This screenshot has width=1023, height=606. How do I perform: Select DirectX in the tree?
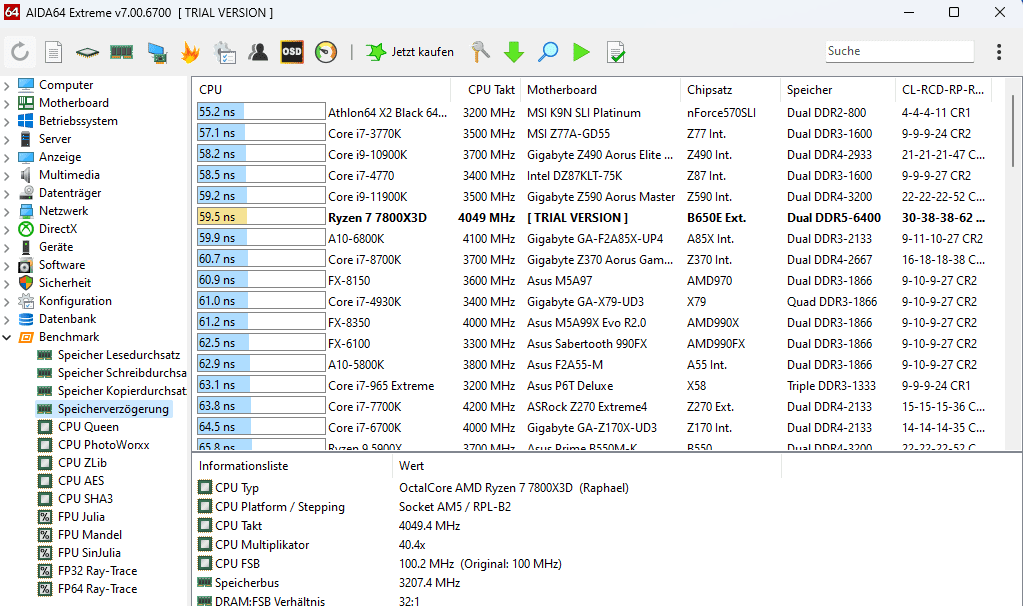pyautogui.click(x=57, y=229)
